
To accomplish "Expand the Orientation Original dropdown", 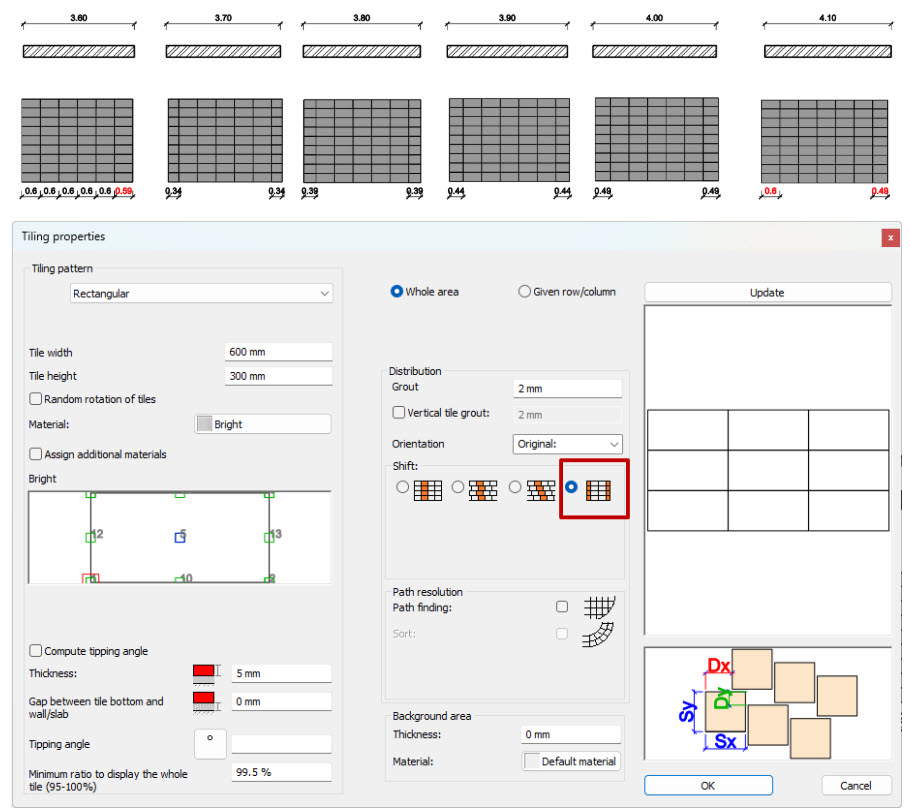I will coord(567,444).
